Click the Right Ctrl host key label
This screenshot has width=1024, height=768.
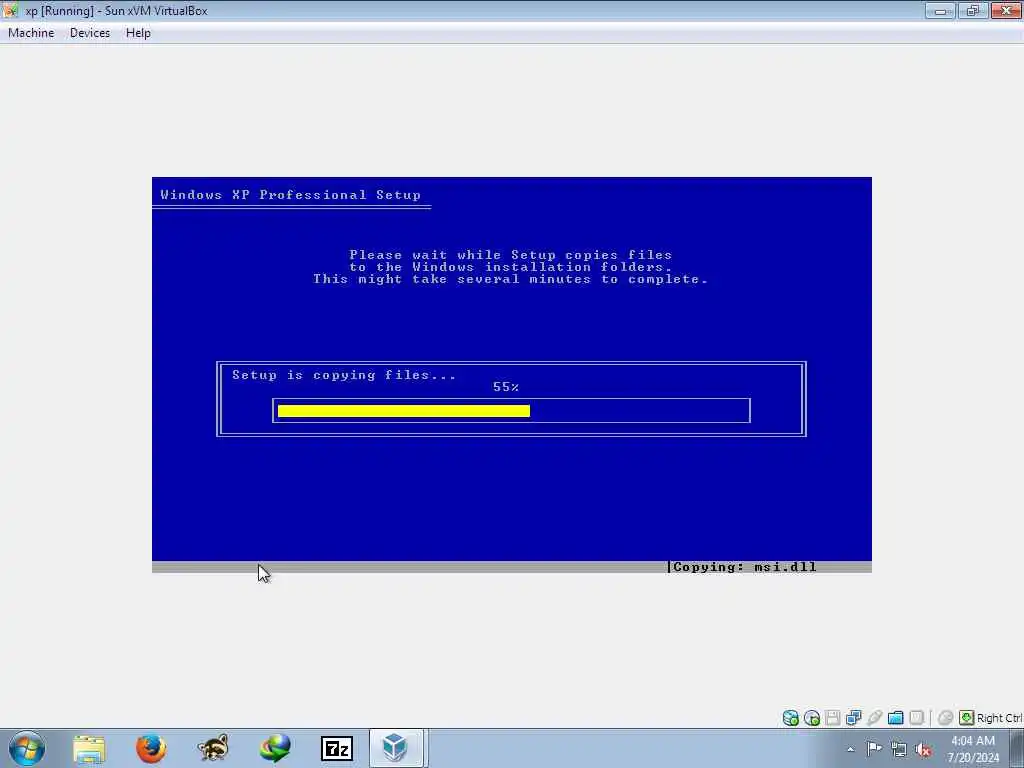(999, 718)
